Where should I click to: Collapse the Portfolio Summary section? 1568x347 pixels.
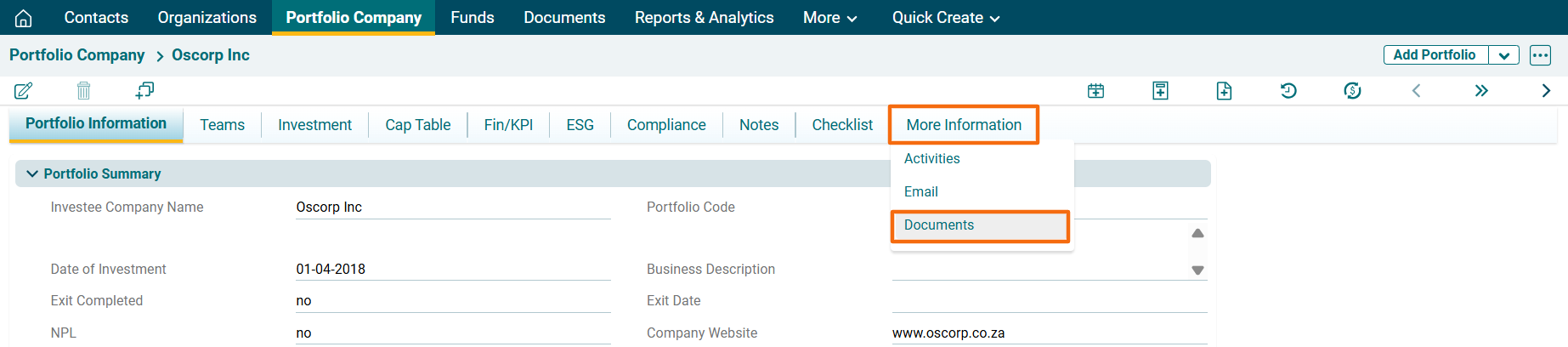coord(32,173)
